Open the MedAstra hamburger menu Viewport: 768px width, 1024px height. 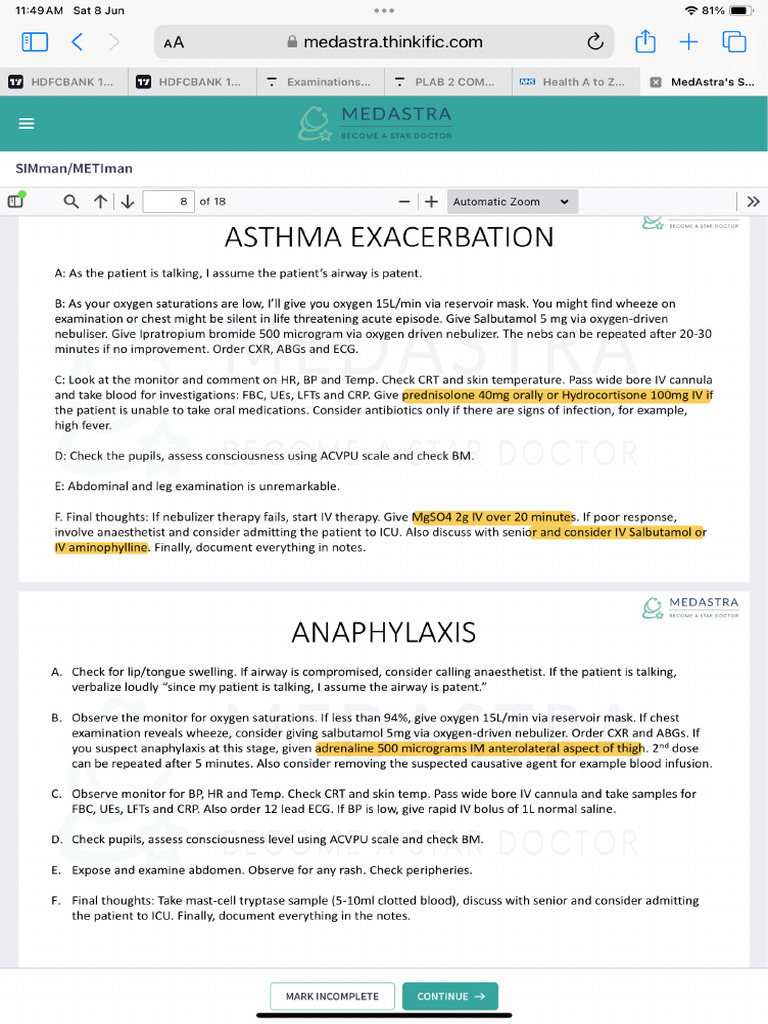[x=26, y=123]
